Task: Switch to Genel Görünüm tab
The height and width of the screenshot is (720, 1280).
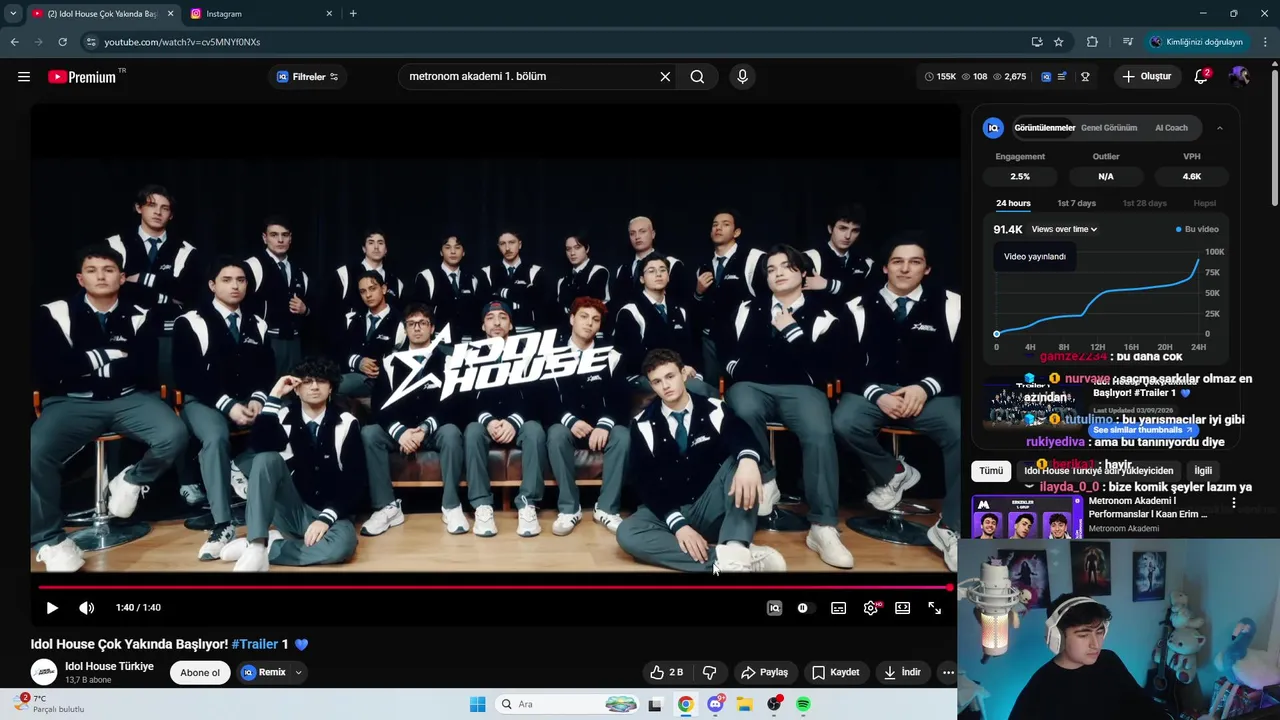Action: coord(1109,128)
